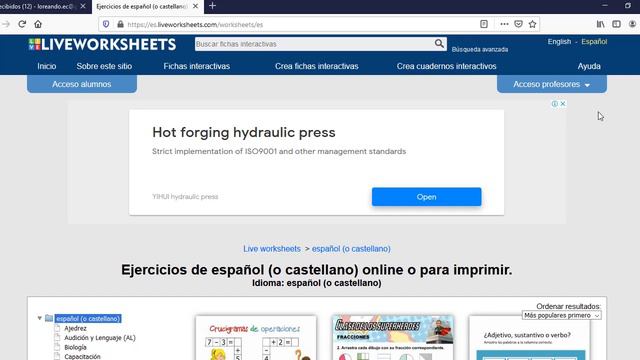640x360 pixels.
Task: Click the browser URL address bar
Action: point(301,24)
